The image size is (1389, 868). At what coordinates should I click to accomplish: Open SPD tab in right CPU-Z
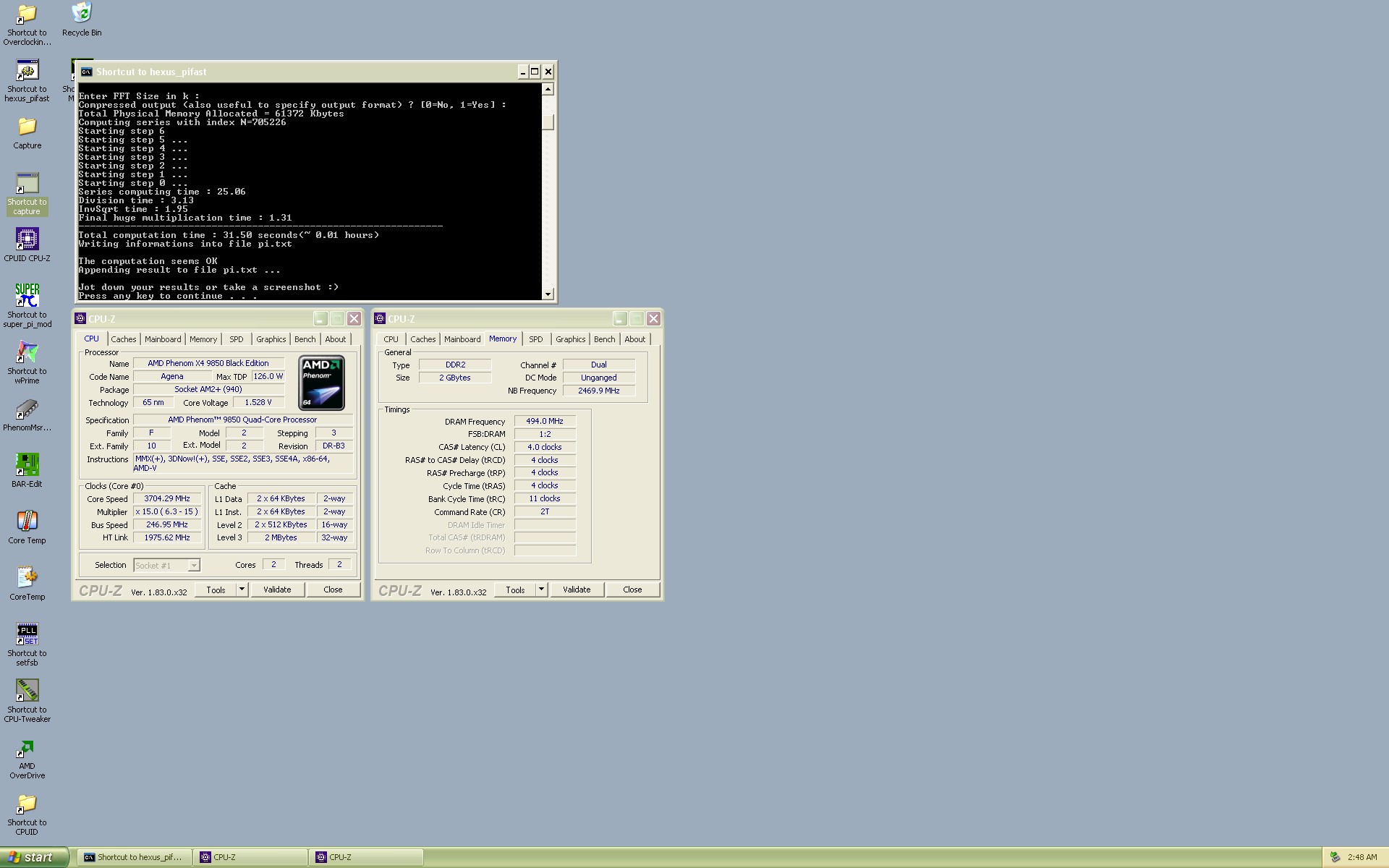(x=536, y=339)
